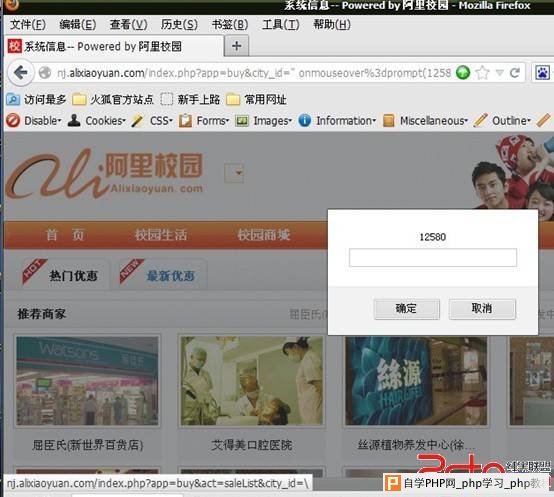Open the city selector dropdown beside the logo
The width and height of the screenshot is (554, 497).
click(x=234, y=173)
